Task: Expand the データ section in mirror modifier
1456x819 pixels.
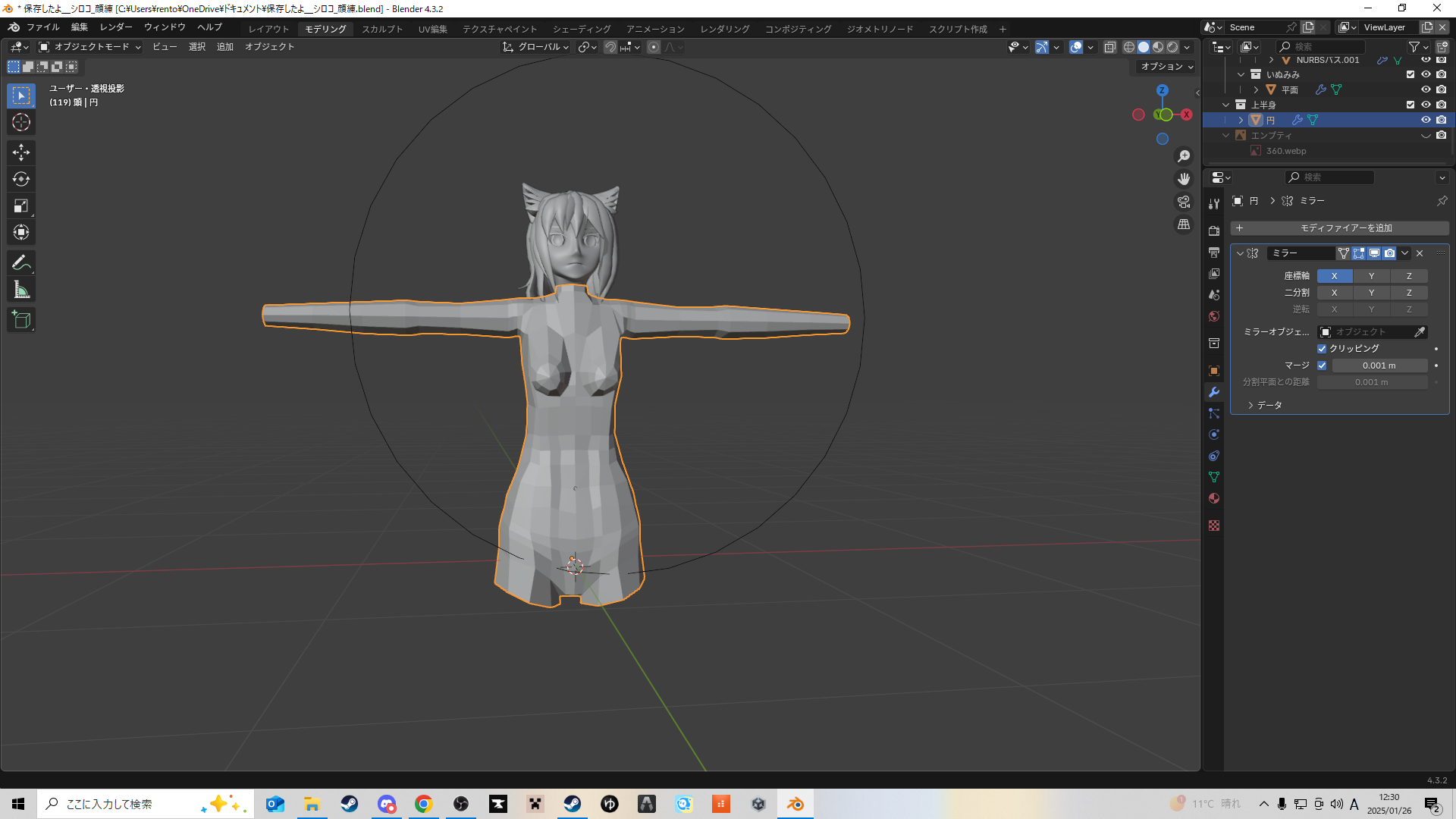Action: tap(1269, 406)
